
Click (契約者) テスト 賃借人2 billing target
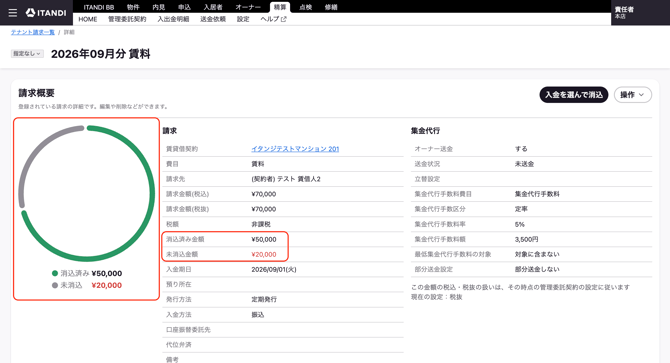click(286, 179)
